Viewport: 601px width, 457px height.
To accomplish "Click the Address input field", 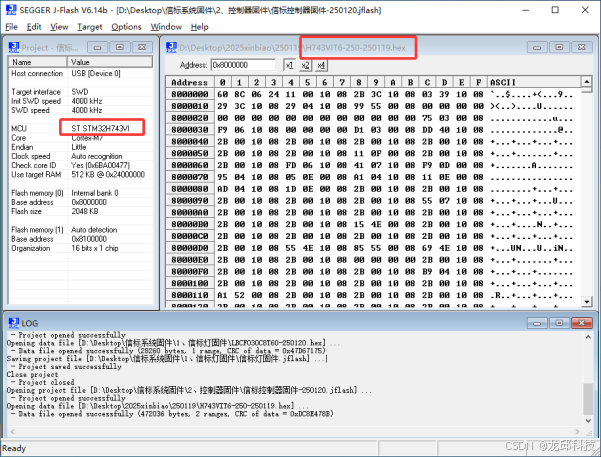I will click(x=243, y=65).
